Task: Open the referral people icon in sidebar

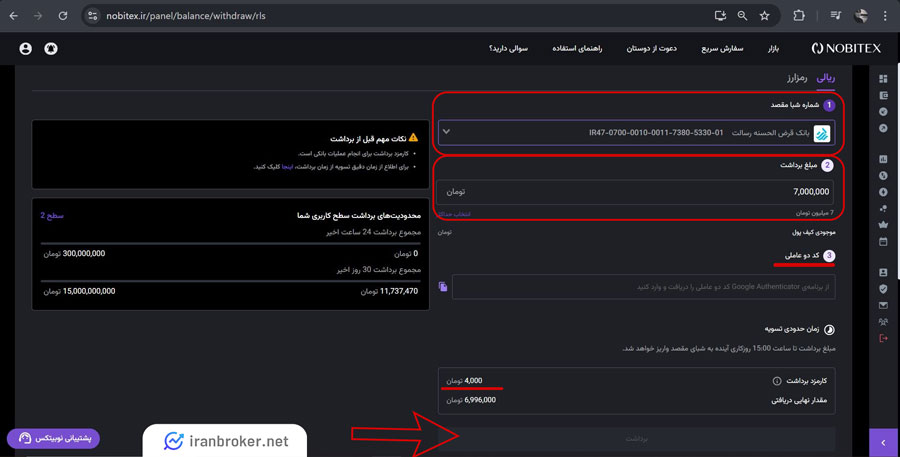Action: tap(883, 322)
